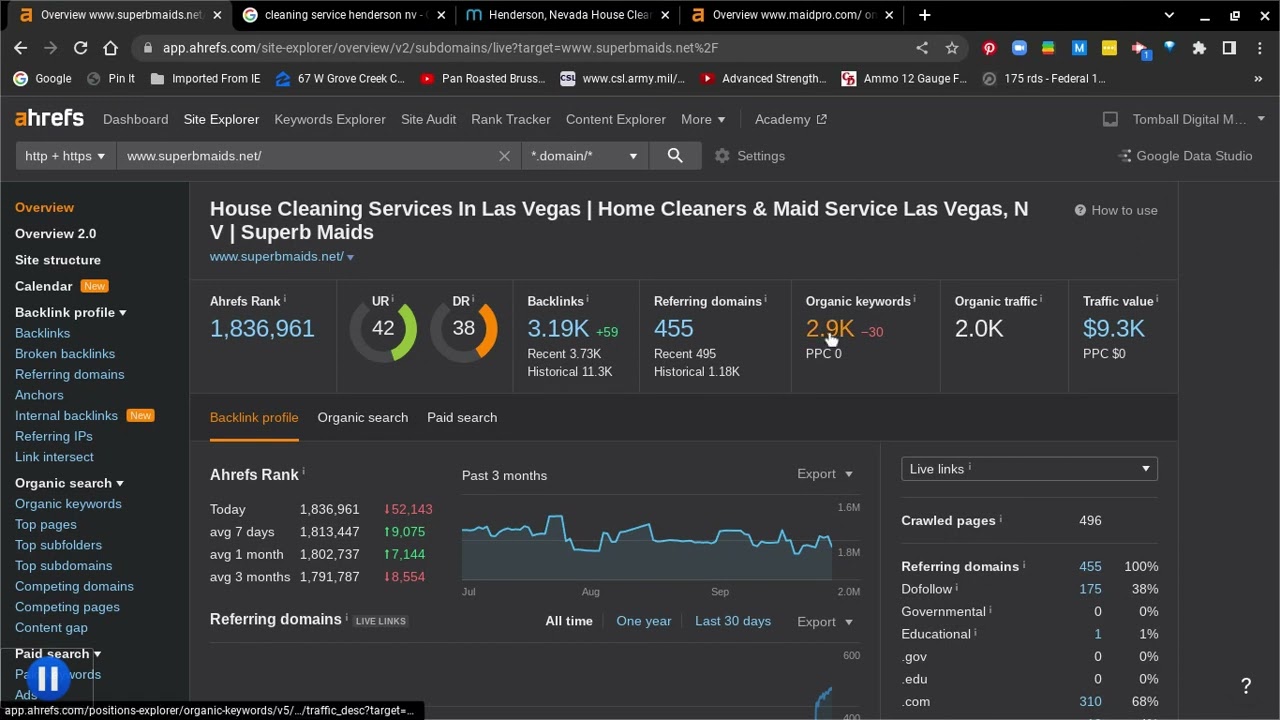1280x720 pixels.
Task: Open the Pinterest extension
Action: (x=989, y=47)
